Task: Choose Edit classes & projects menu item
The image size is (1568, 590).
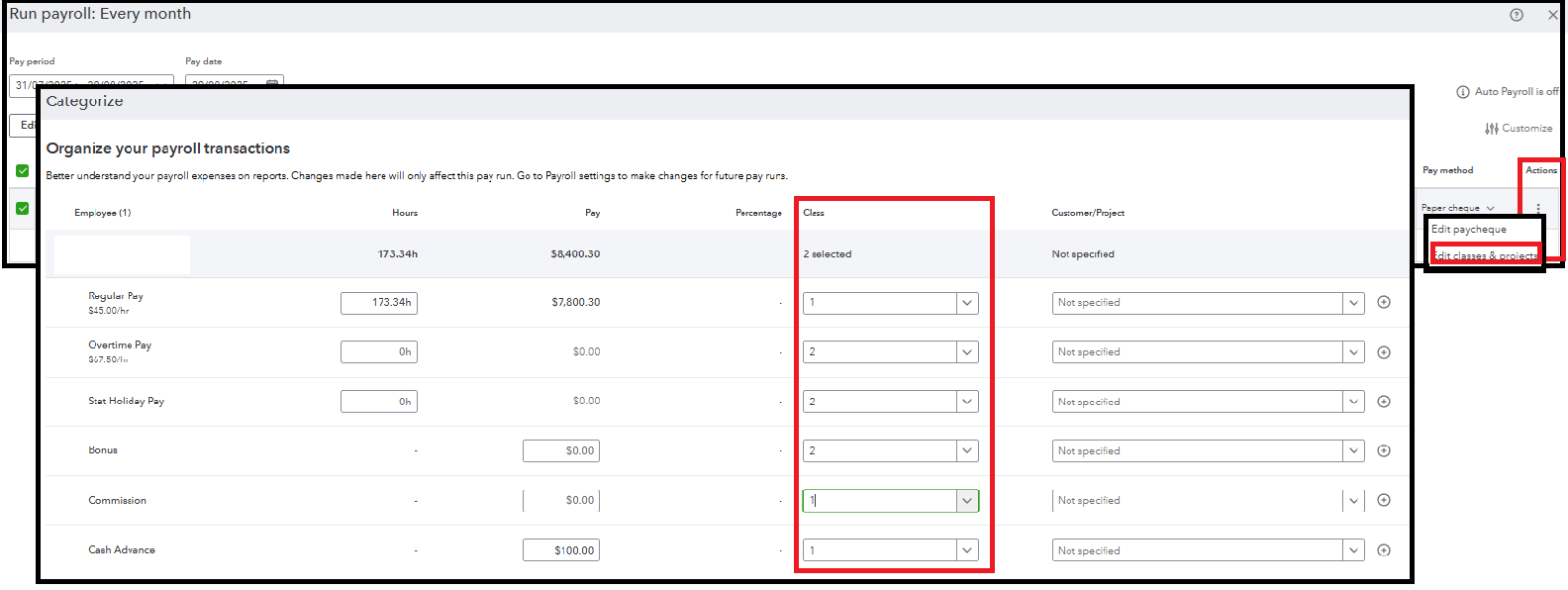Action: point(1486,255)
